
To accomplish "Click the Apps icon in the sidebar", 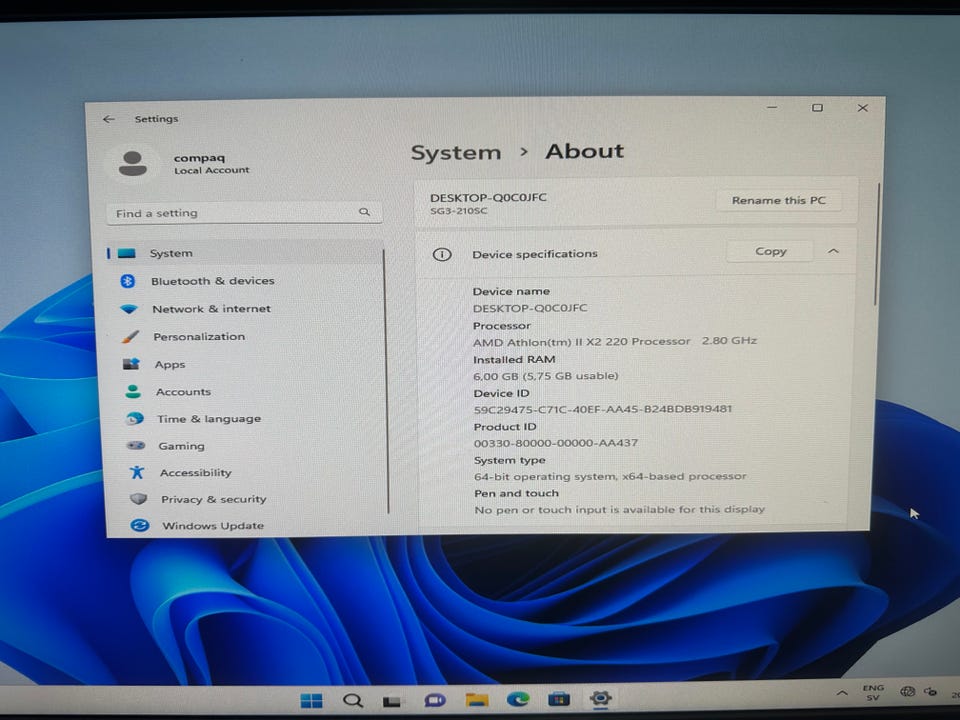I will 131,364.
